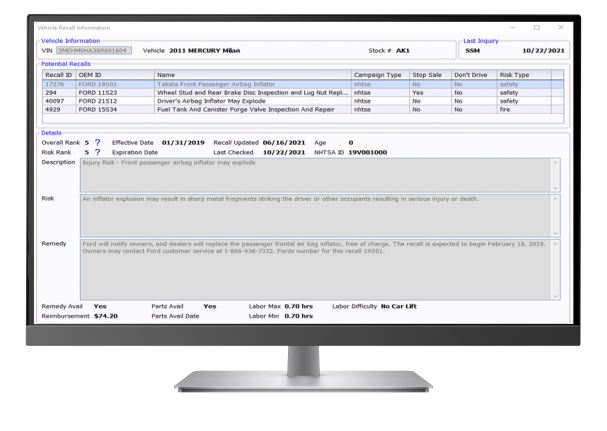Click 'Fuel Tank And Canister Purge Valve' name
The height and width of the screenshot is (431, 607).
(246, 110)
